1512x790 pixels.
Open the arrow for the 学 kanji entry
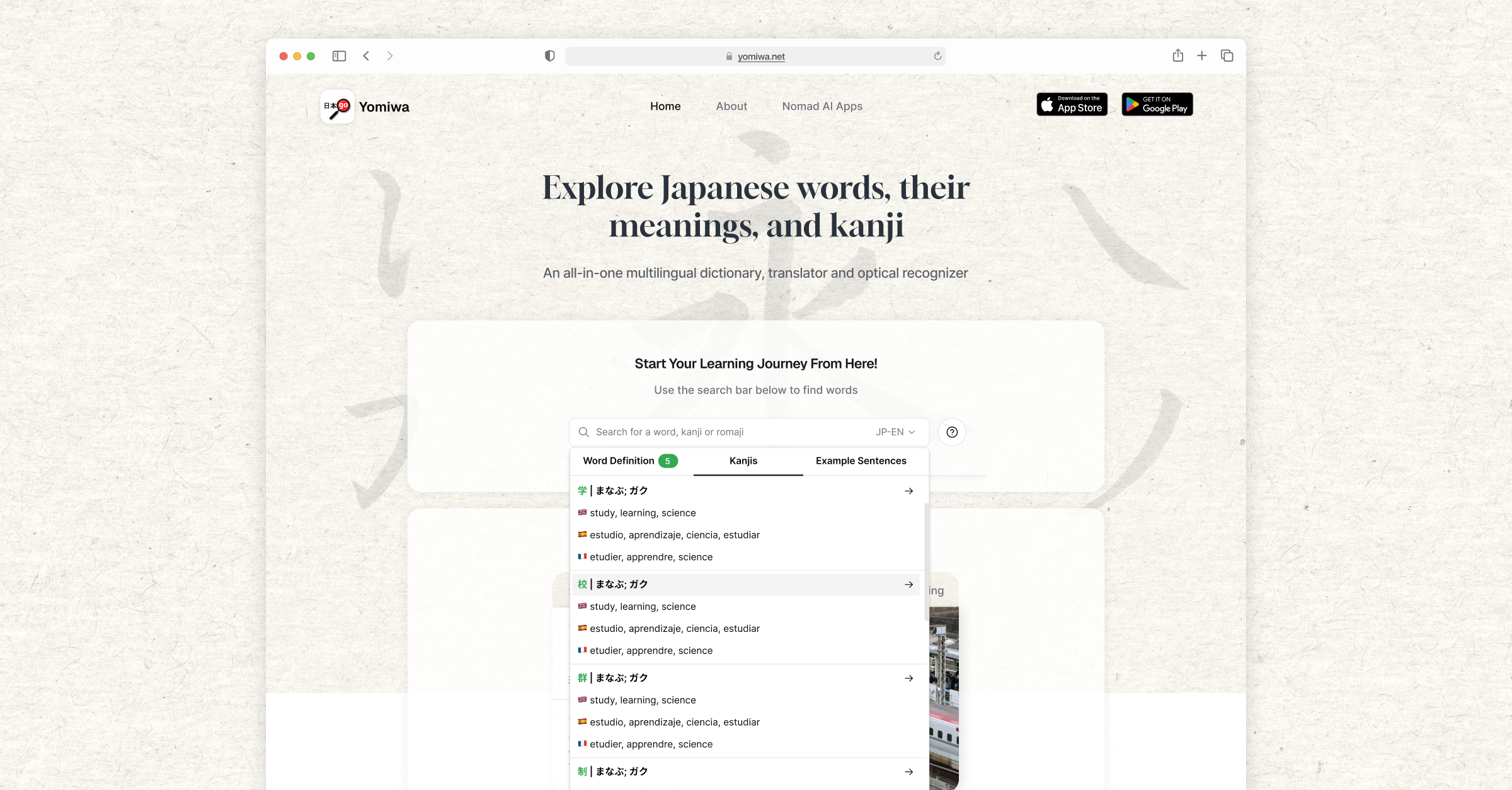[x=908, y=491]
